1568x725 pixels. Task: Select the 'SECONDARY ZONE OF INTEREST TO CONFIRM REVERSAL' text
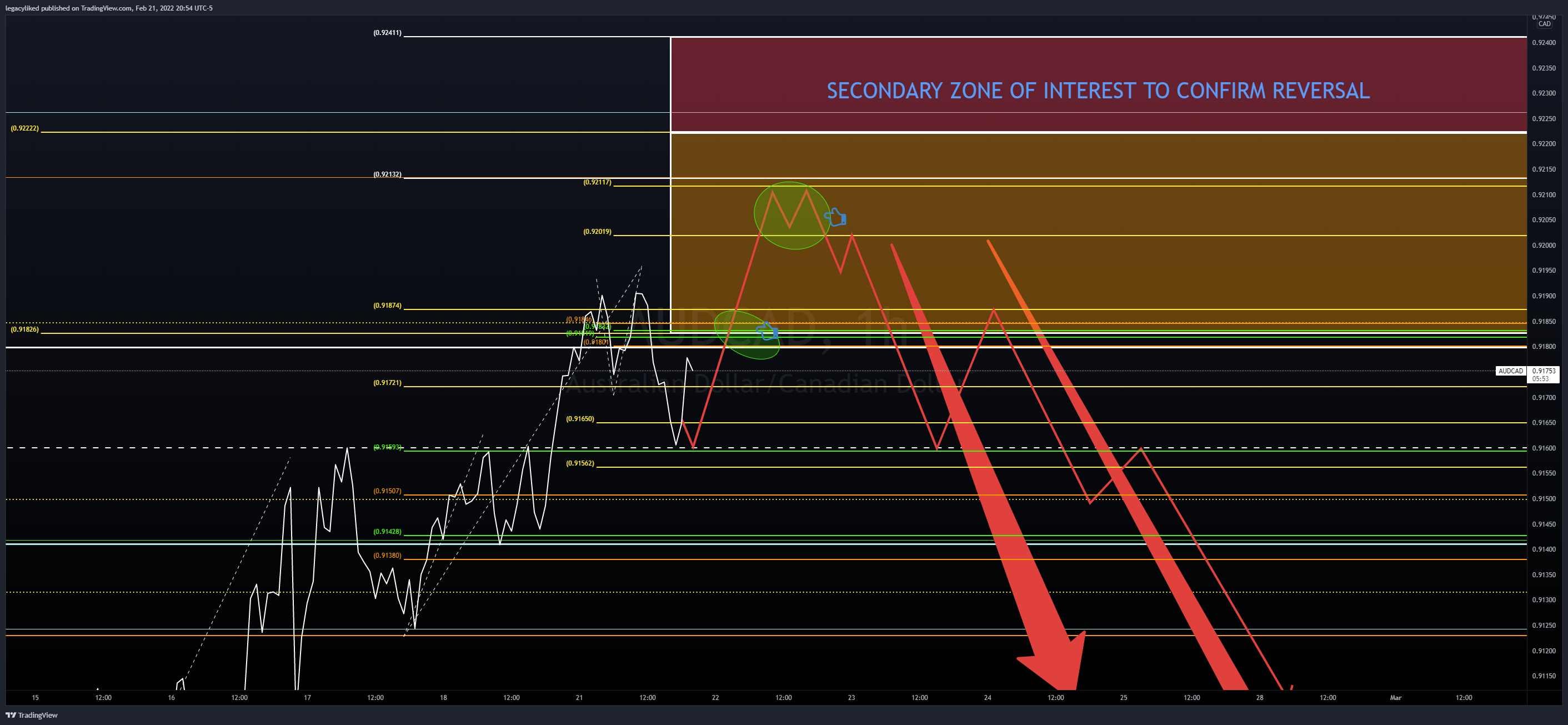(x=1098, y=91)
